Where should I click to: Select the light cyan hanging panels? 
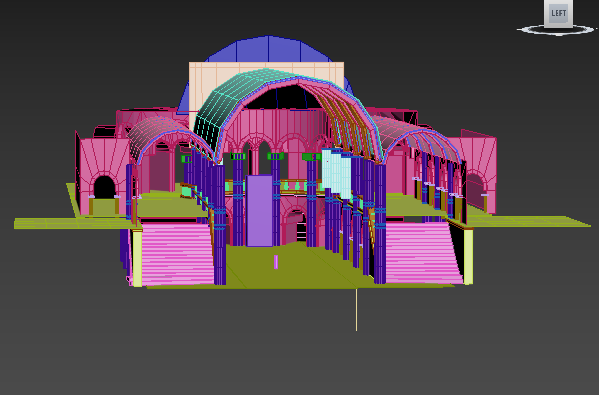337,173
